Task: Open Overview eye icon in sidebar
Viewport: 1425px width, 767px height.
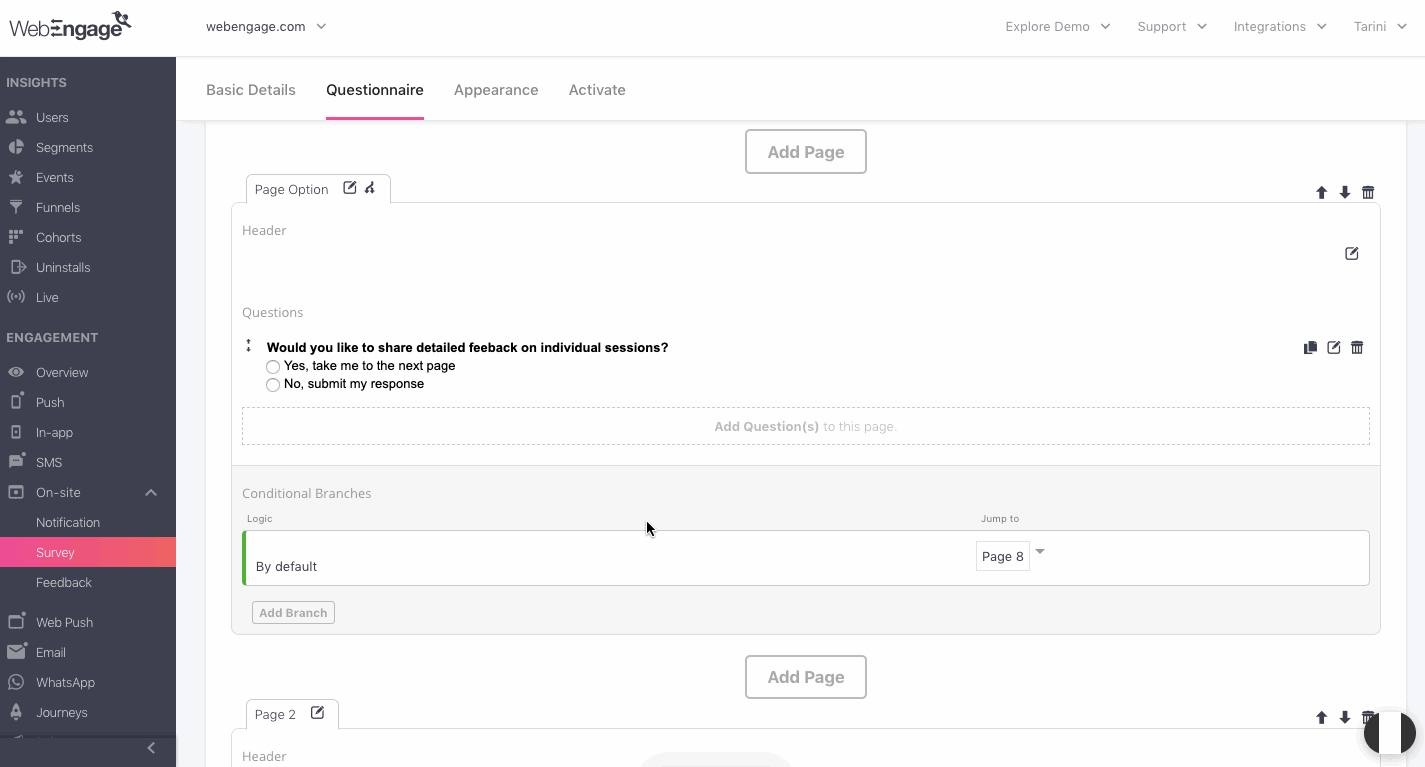Action: pyautogui.click(x=15, y=372)
